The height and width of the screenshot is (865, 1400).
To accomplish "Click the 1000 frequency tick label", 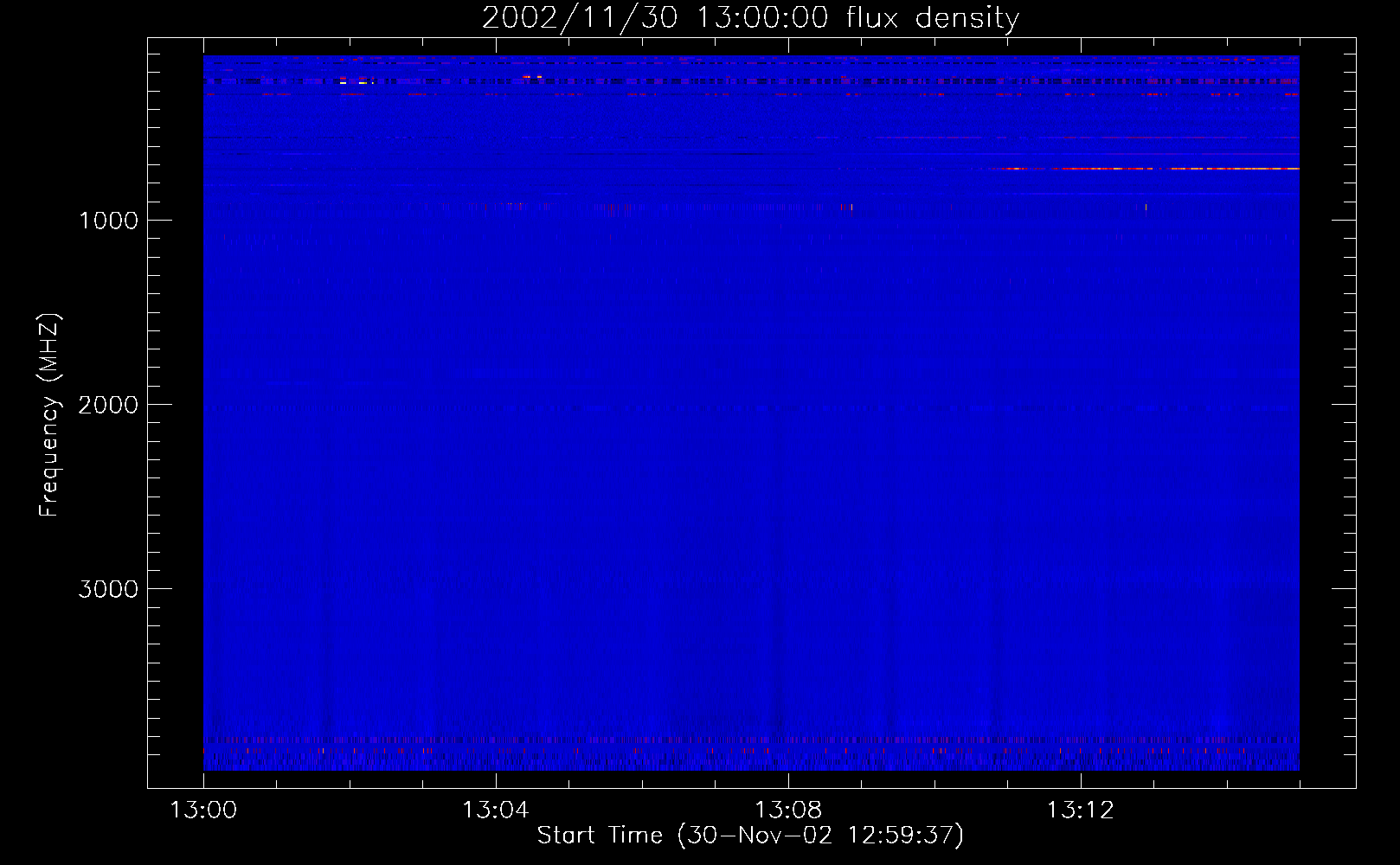I will pyautogui.click(x=108, y=221).
